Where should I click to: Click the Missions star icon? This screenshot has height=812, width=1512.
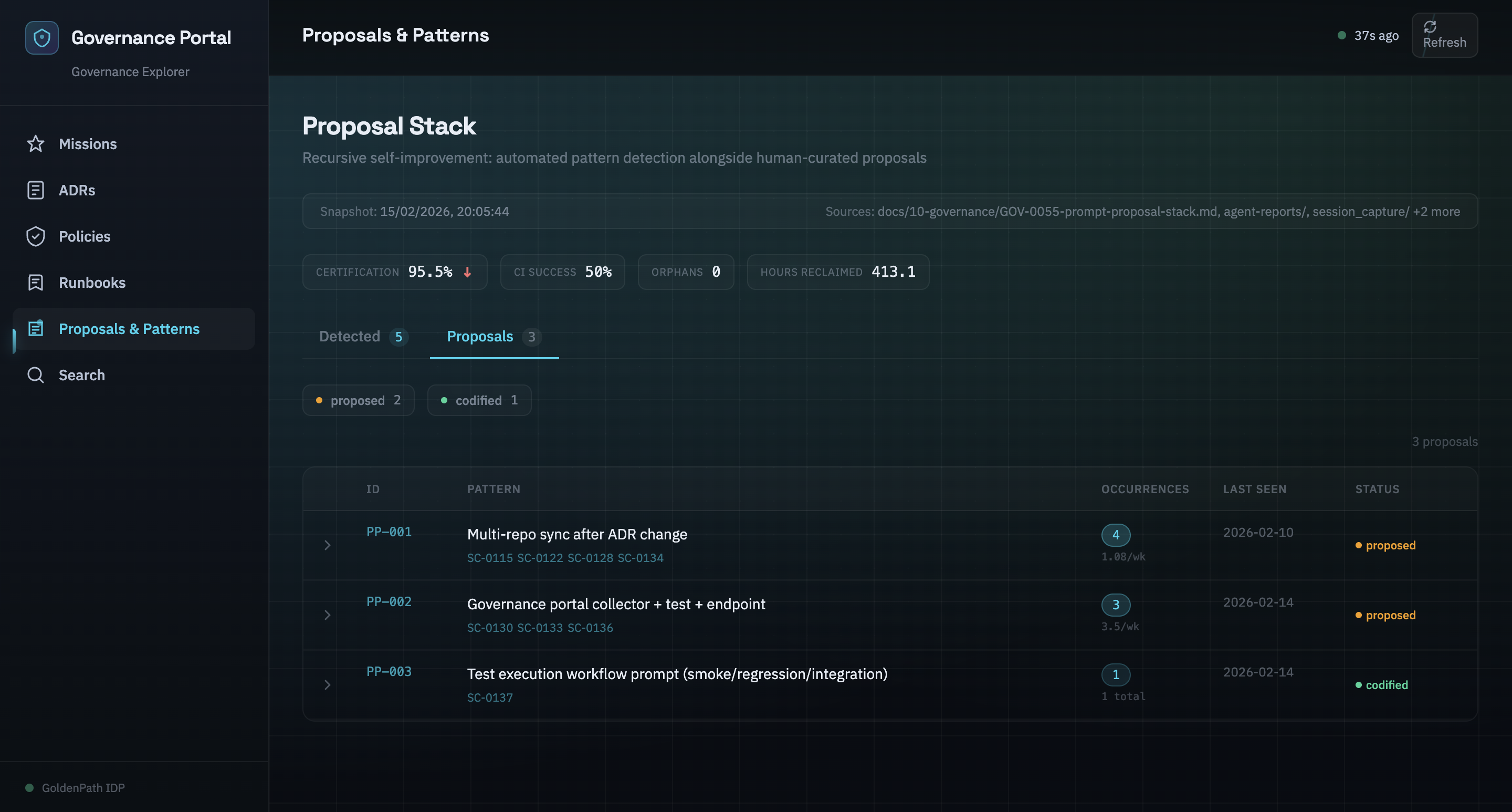click(36, 144)
